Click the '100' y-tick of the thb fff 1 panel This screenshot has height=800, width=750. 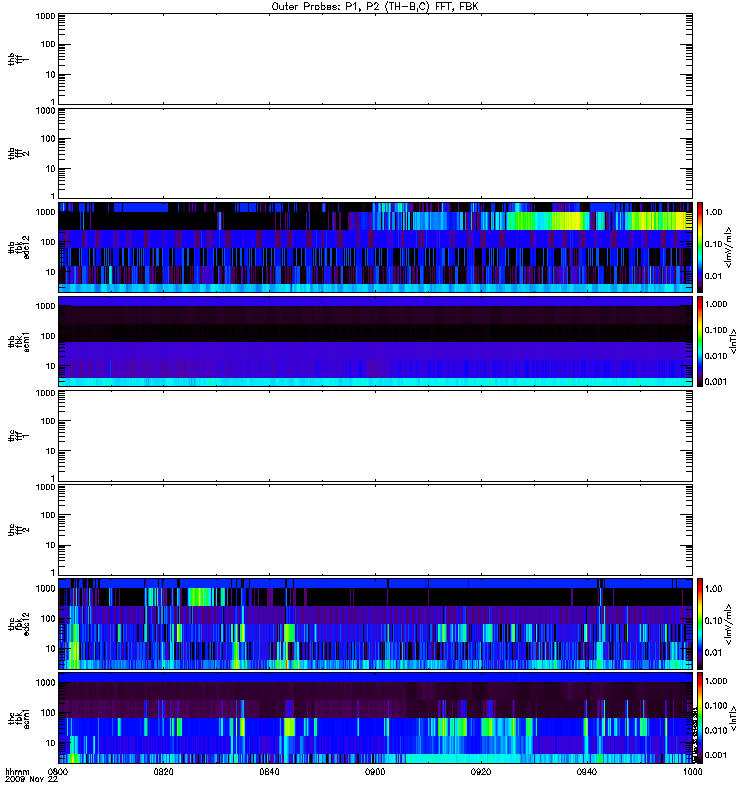click(x=48, y=44)
